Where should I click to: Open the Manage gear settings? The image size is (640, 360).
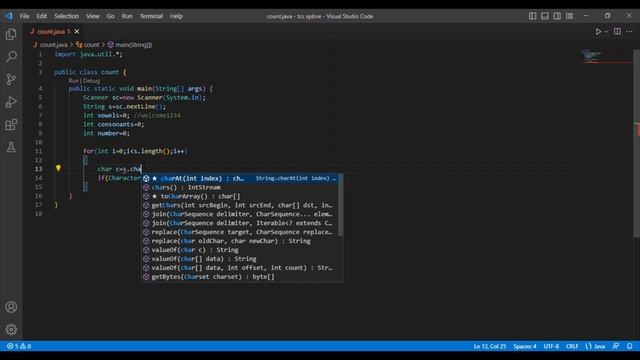11,329
